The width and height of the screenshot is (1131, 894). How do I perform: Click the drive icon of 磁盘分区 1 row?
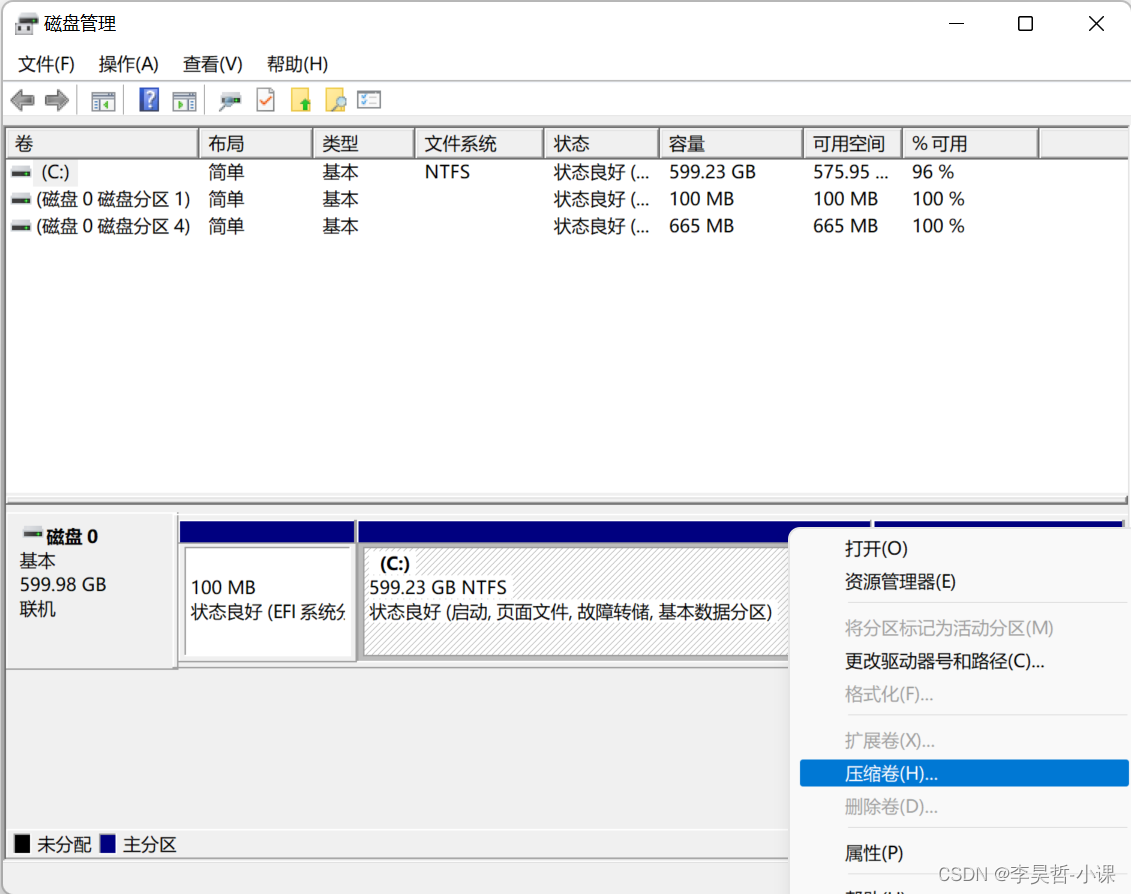[x=22, y=200]
